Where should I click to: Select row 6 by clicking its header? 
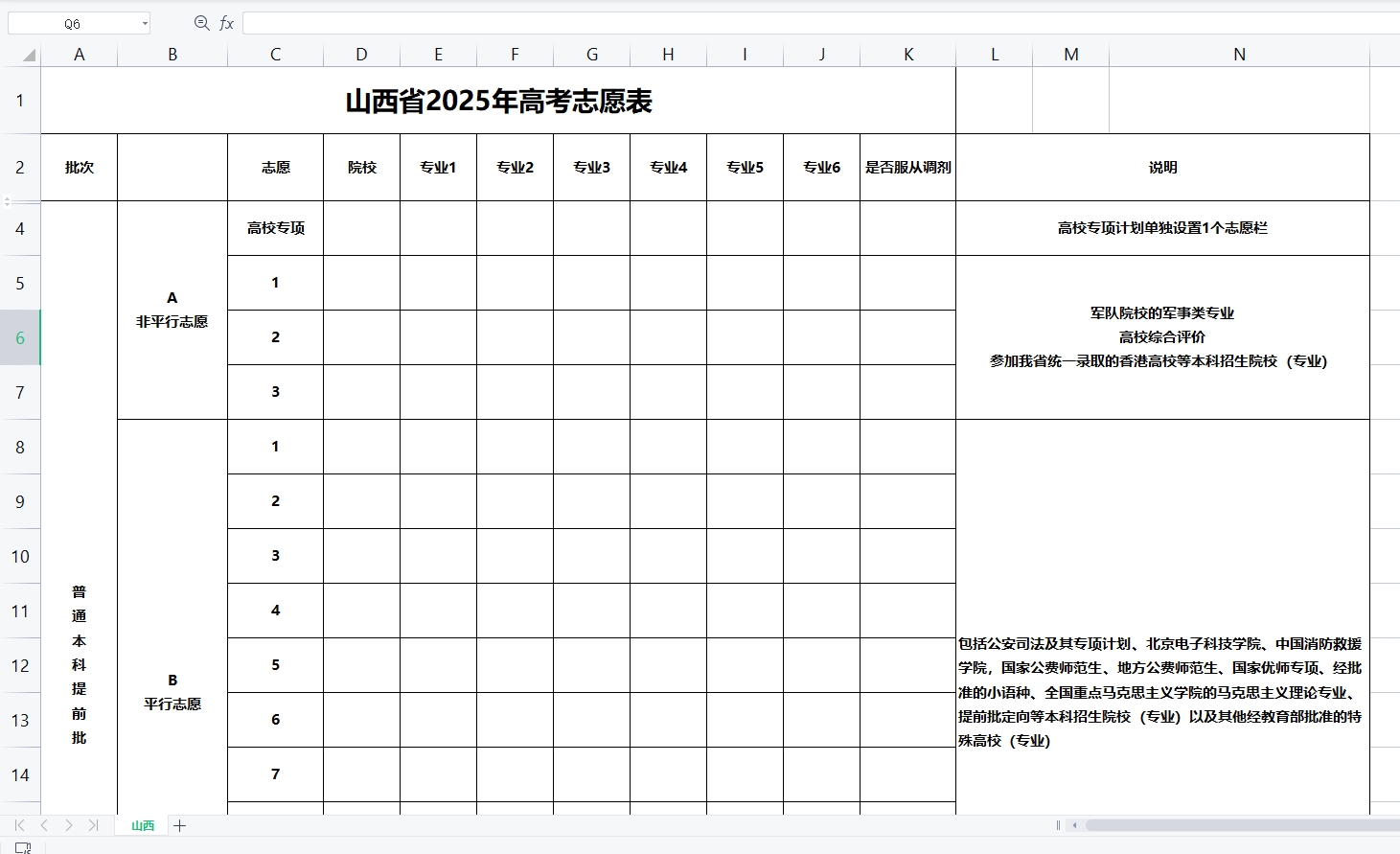pyautogui.click(x=20, y=337)
